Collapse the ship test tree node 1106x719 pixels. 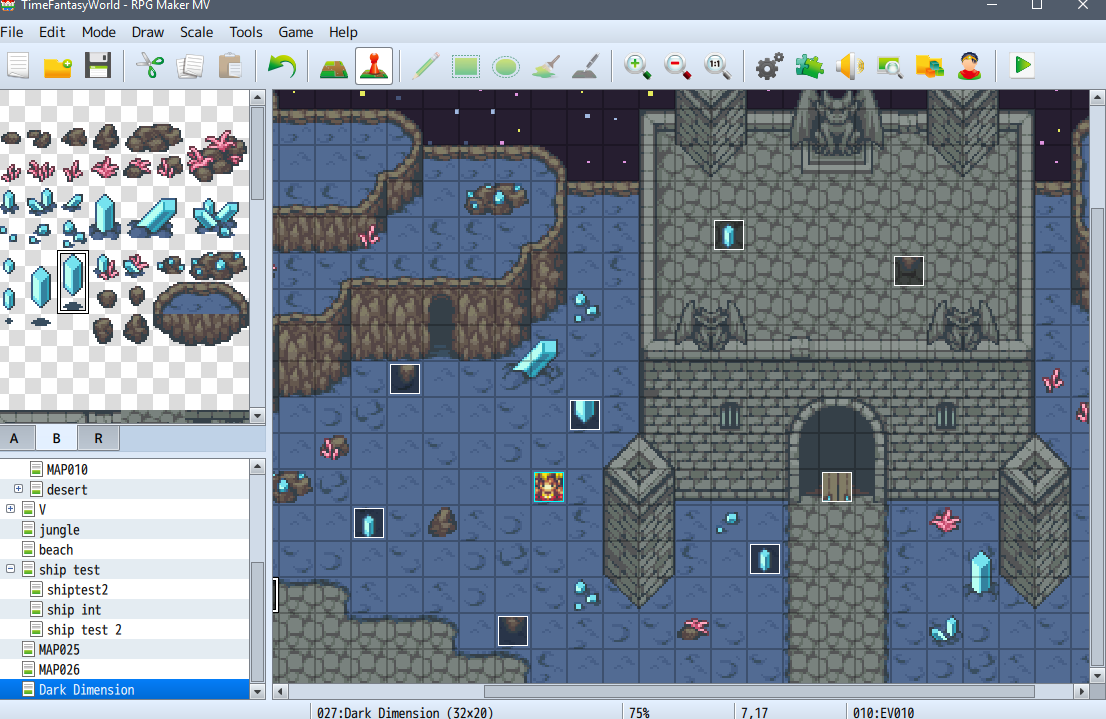point(11,569)
